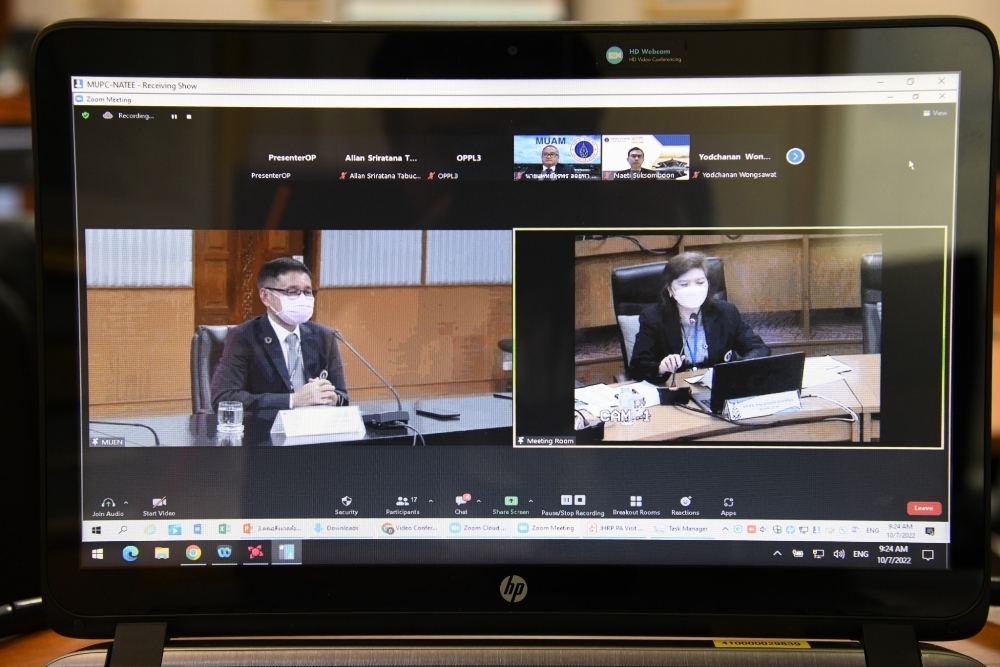Switch to Chrome's Video Confer... taskbar item
Viewport: 1000px width, 667px height.
coord(409,529)
